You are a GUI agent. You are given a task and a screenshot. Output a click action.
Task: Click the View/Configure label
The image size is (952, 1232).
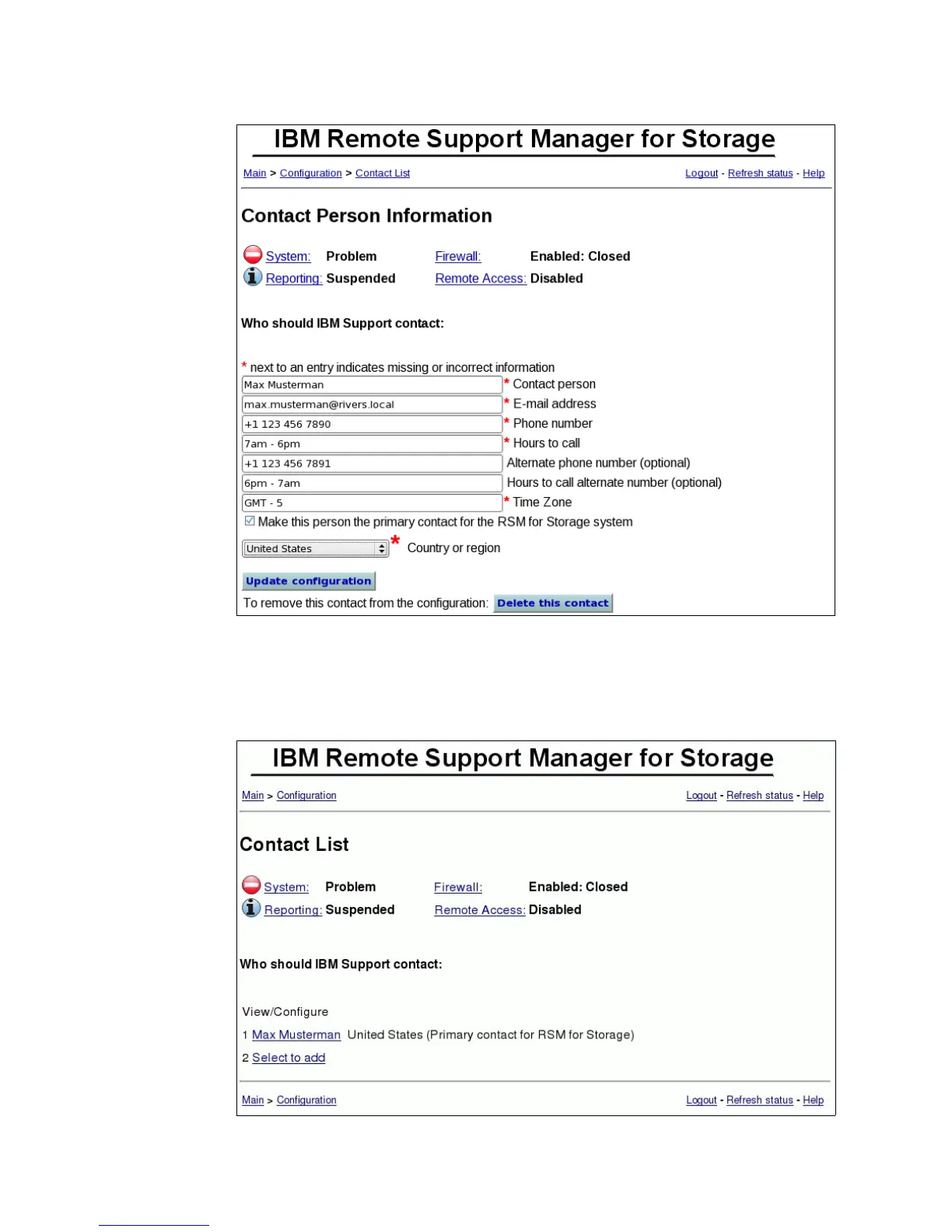pyautogui.click(x=285, y=1012)
